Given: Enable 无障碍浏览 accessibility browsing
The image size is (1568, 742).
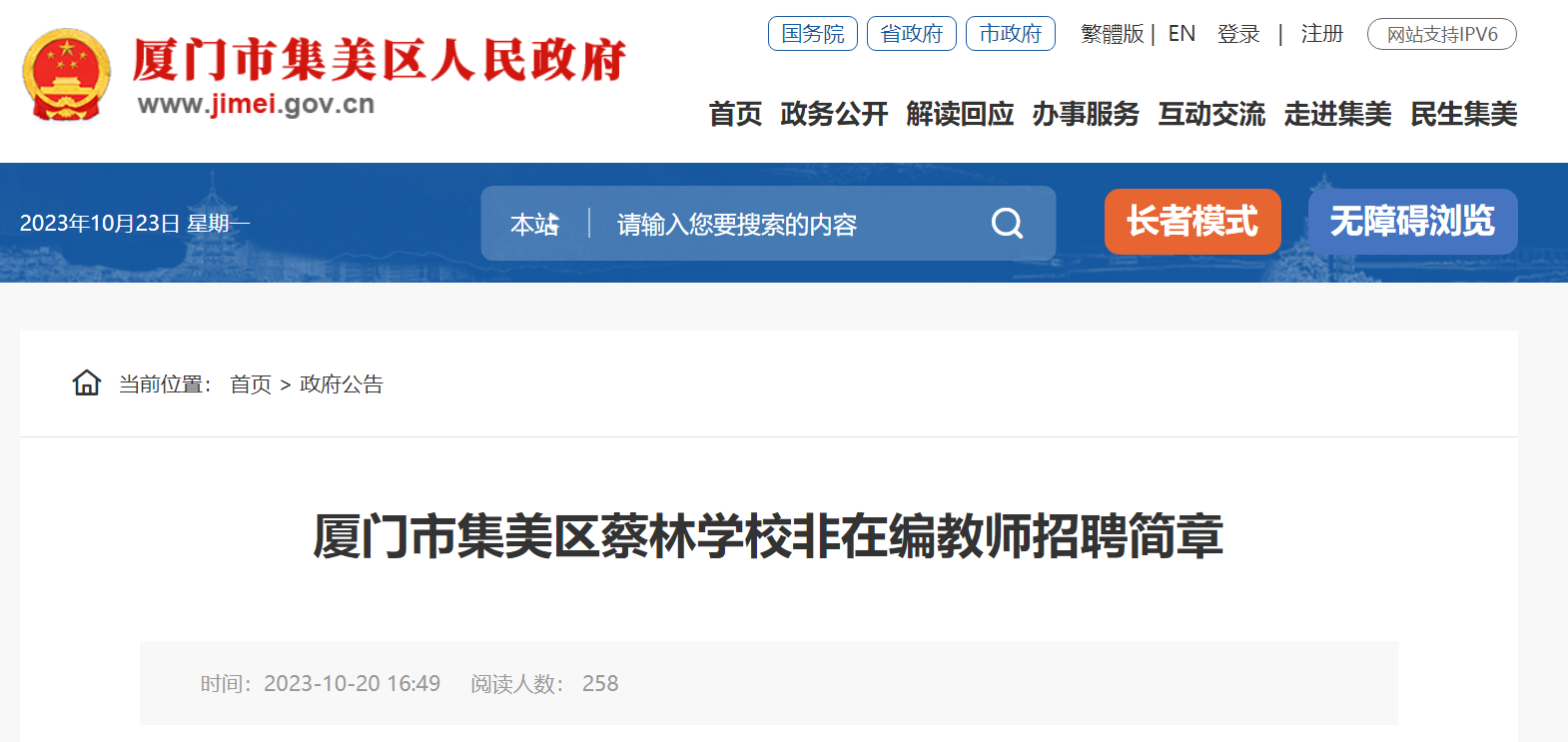Looking at the screenshot, I should 1412,222.
